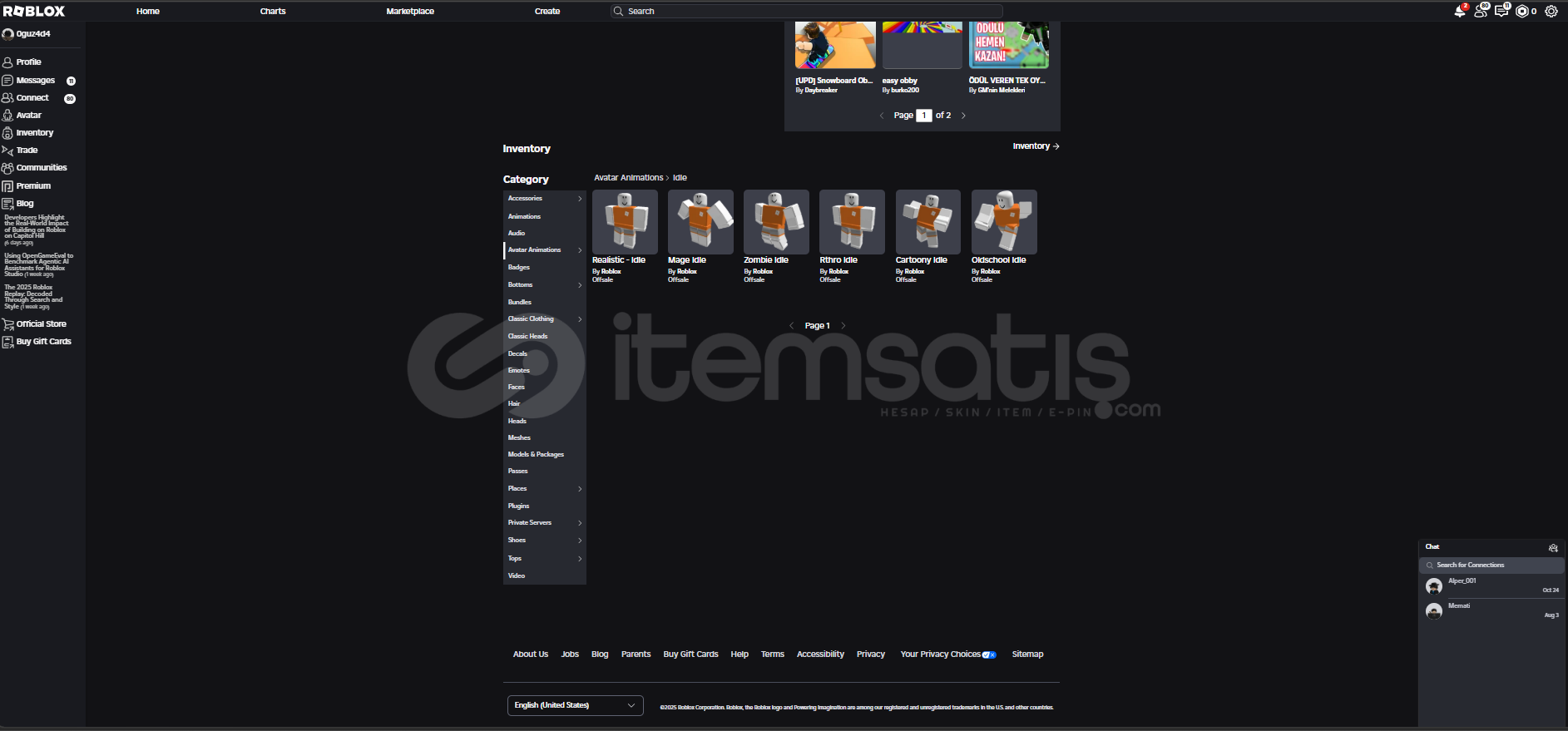Expand the Private Servers category
Image resolution: width=1568 pixels, height=731 pixels.
(580, 523)
